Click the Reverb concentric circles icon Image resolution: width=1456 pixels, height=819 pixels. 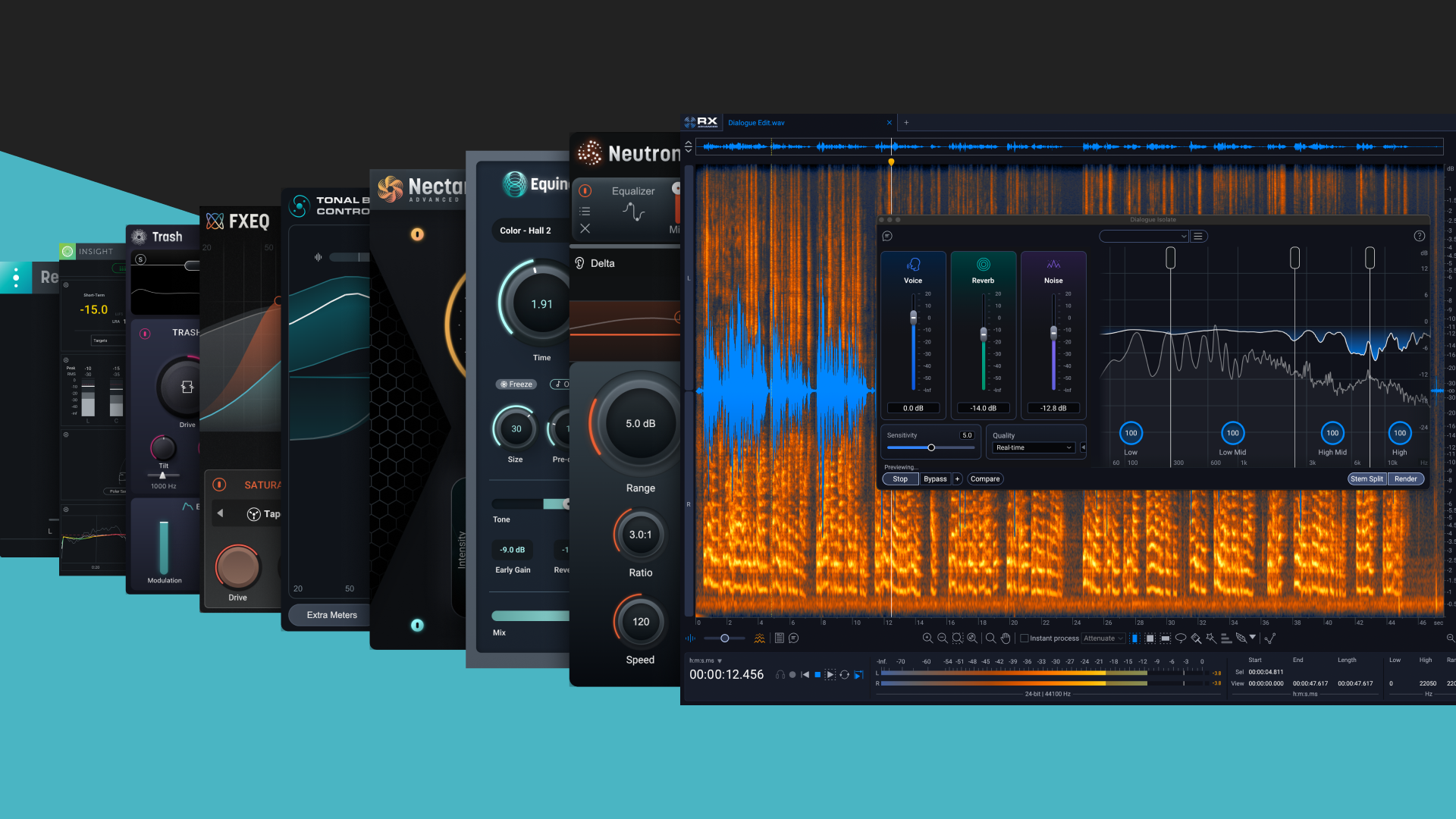[983, 265]
